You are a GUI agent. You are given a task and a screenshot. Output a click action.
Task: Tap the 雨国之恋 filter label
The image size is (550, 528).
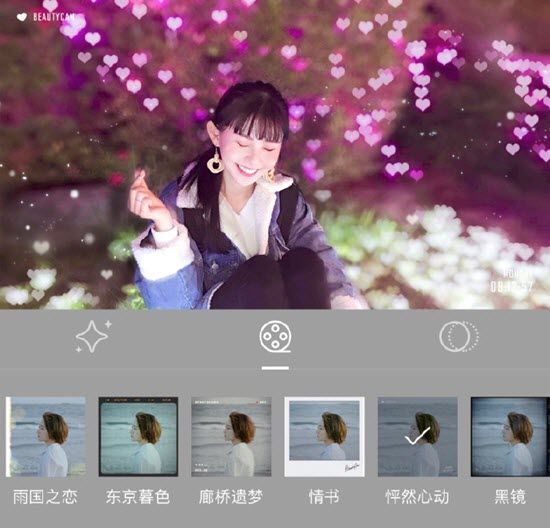pos(45,497)
